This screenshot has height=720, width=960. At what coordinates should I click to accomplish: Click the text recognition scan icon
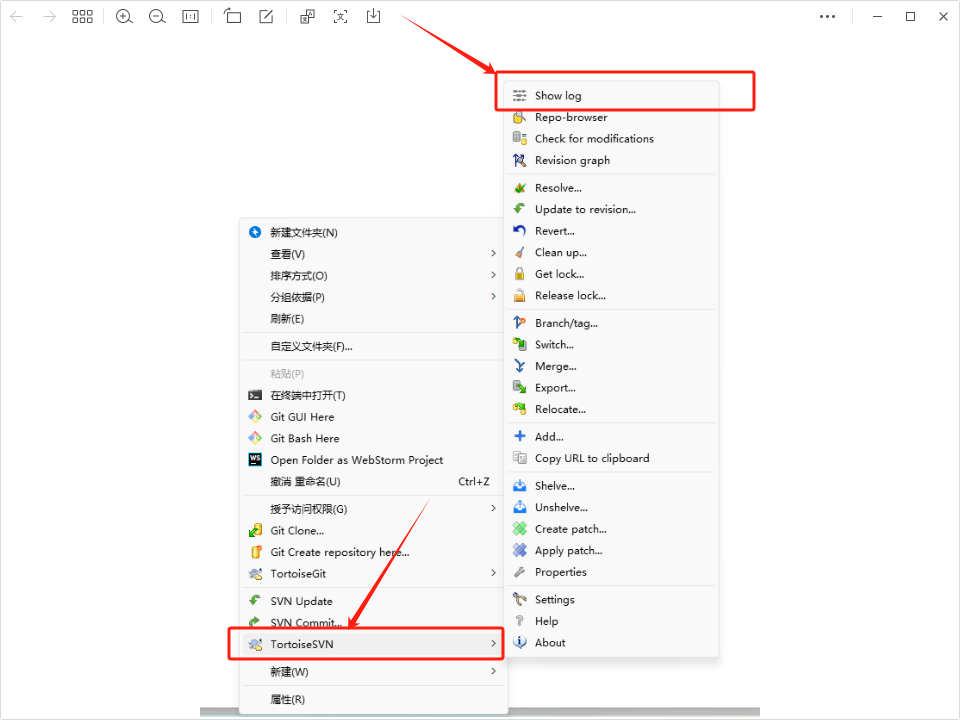(340, 17)
